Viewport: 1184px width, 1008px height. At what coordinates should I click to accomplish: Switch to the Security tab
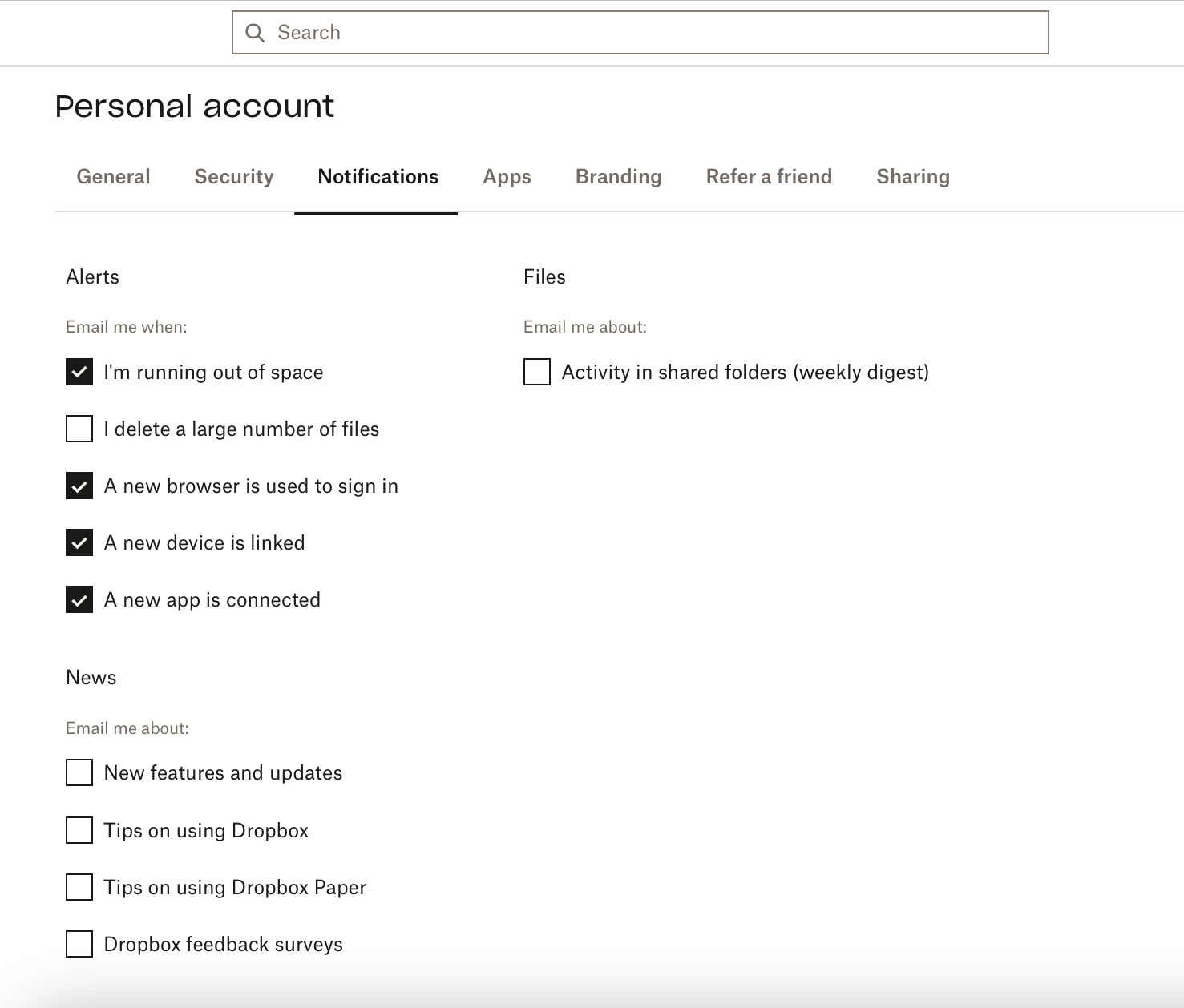click(234, 176)
